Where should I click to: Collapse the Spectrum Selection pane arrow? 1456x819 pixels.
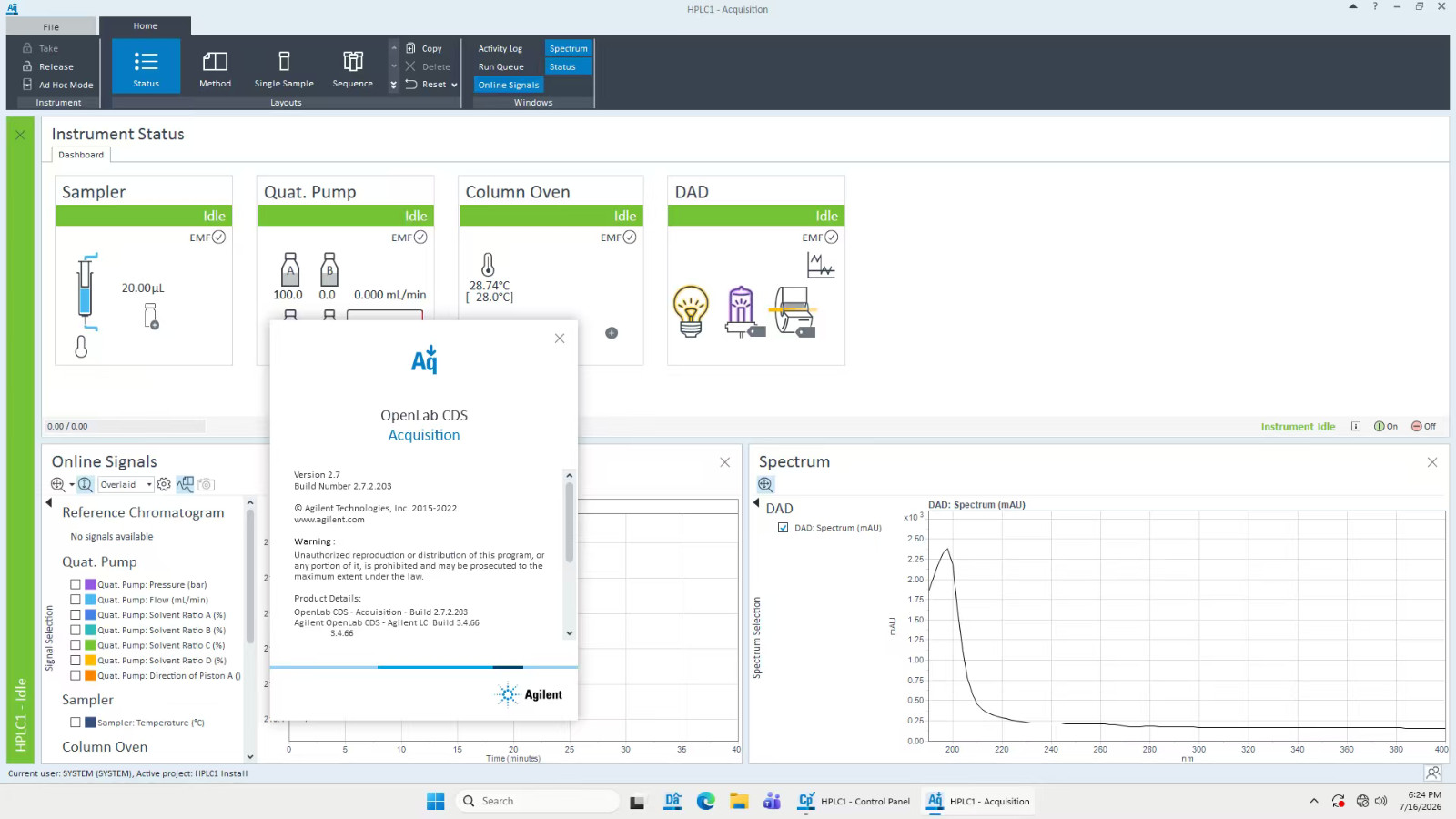tap(756, 502)
